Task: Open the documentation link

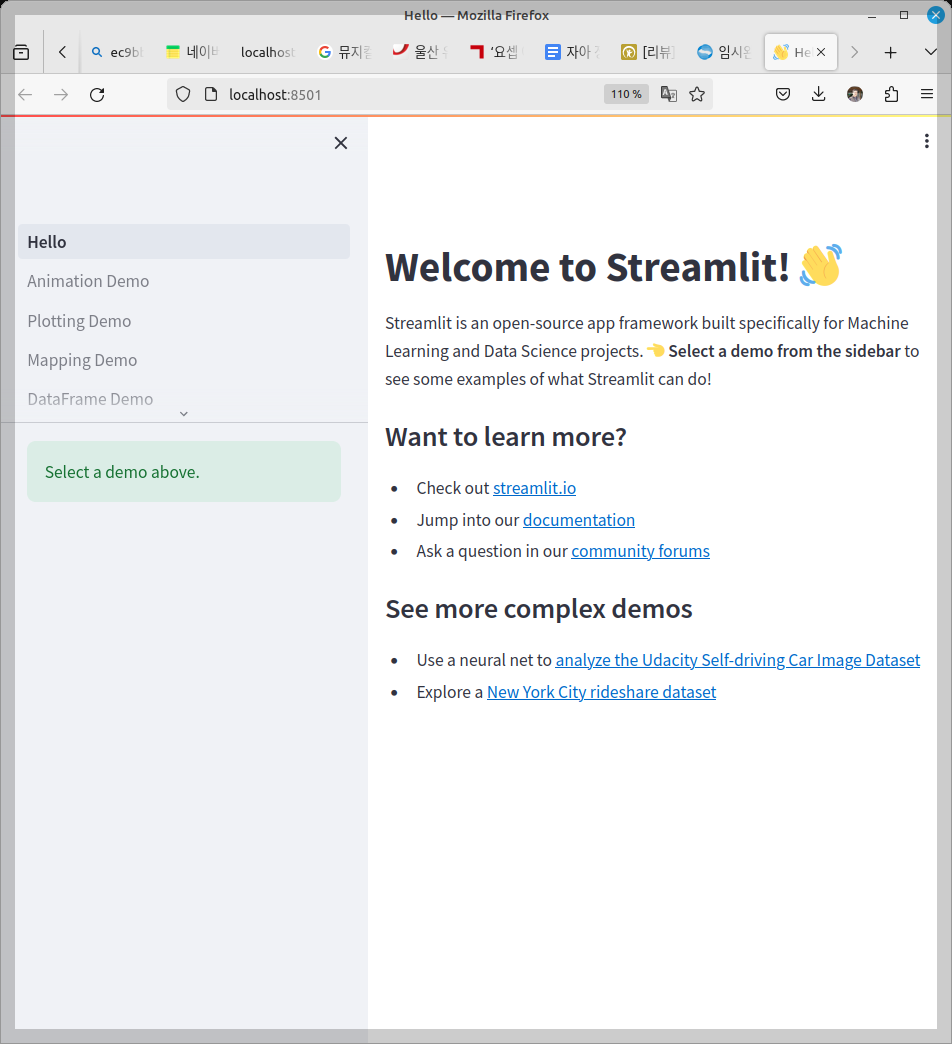Action: point(579,520)
